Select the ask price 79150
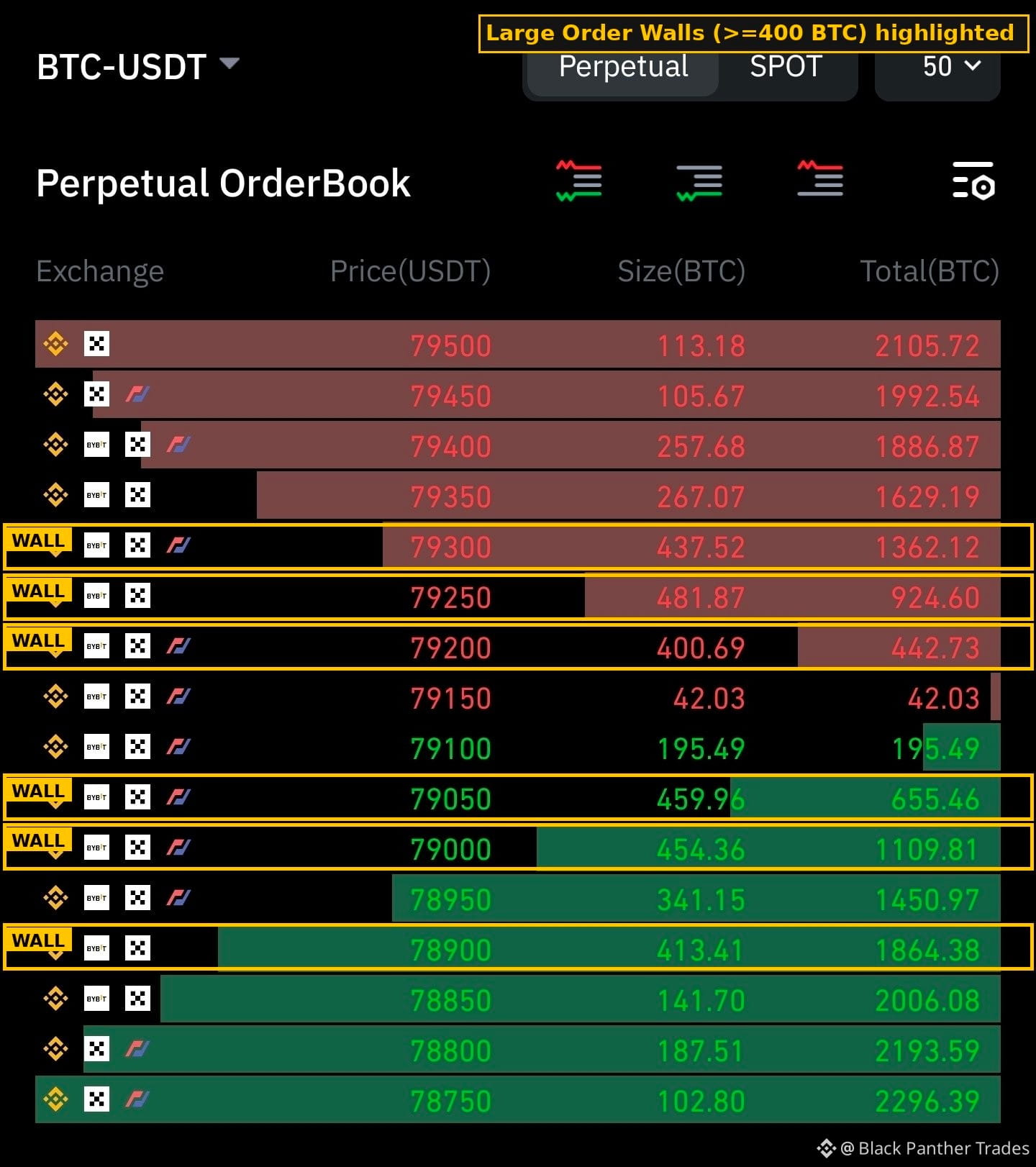The image size is (1036, 1167). pos(451,699)
